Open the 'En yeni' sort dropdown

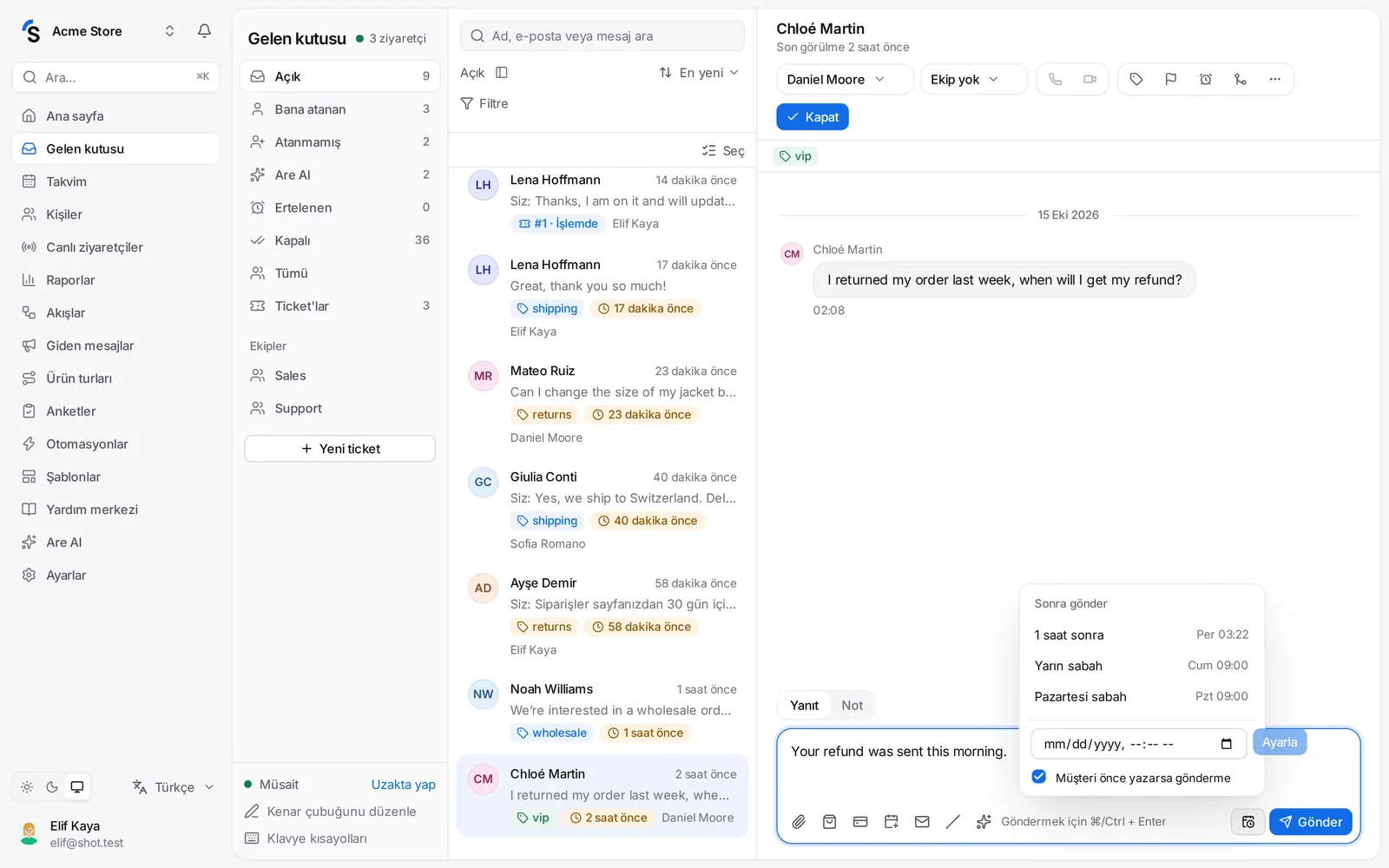[x=699, y=73]
